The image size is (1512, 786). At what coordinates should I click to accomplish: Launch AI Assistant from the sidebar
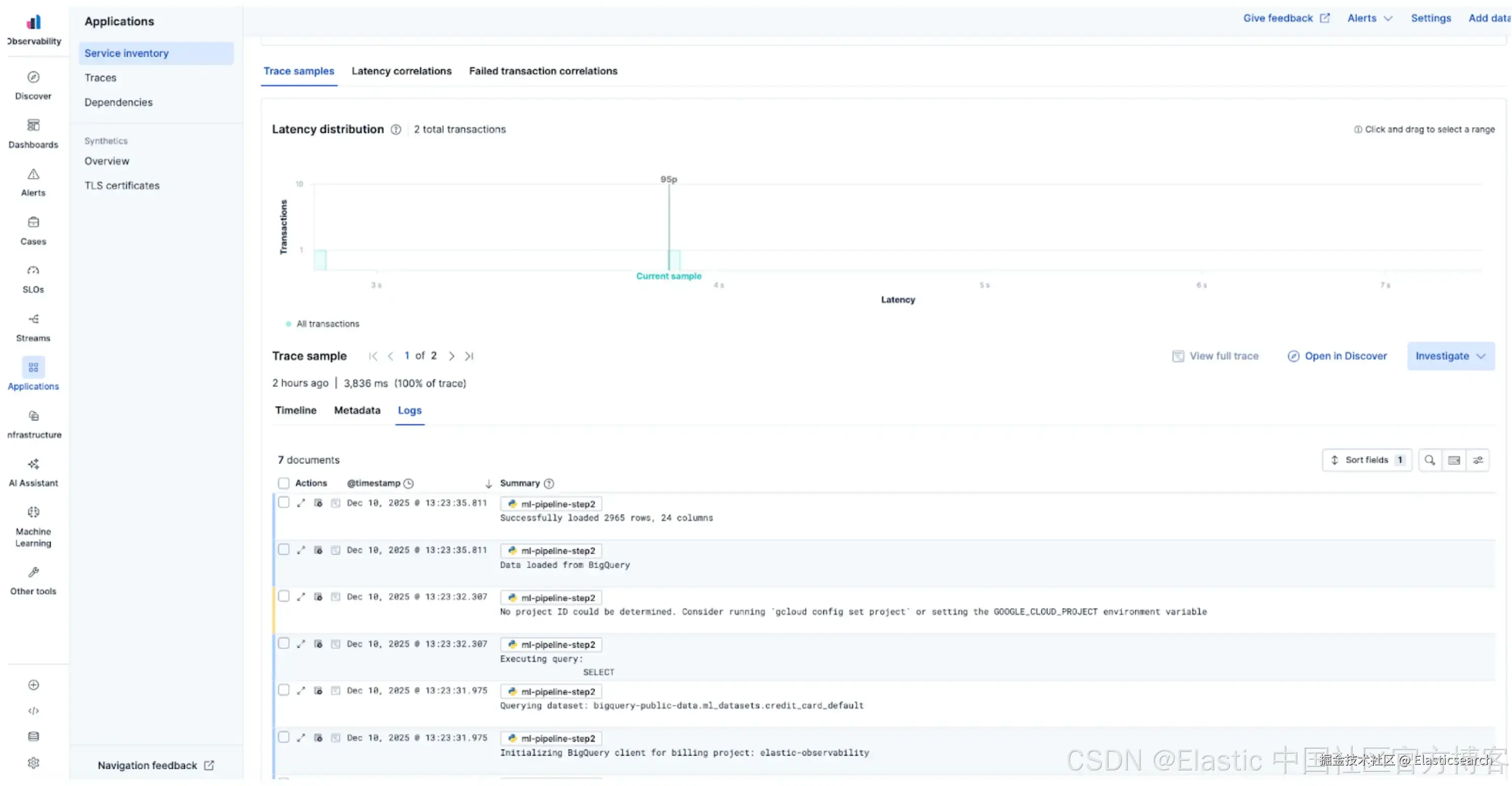click(x=33, y=465)
